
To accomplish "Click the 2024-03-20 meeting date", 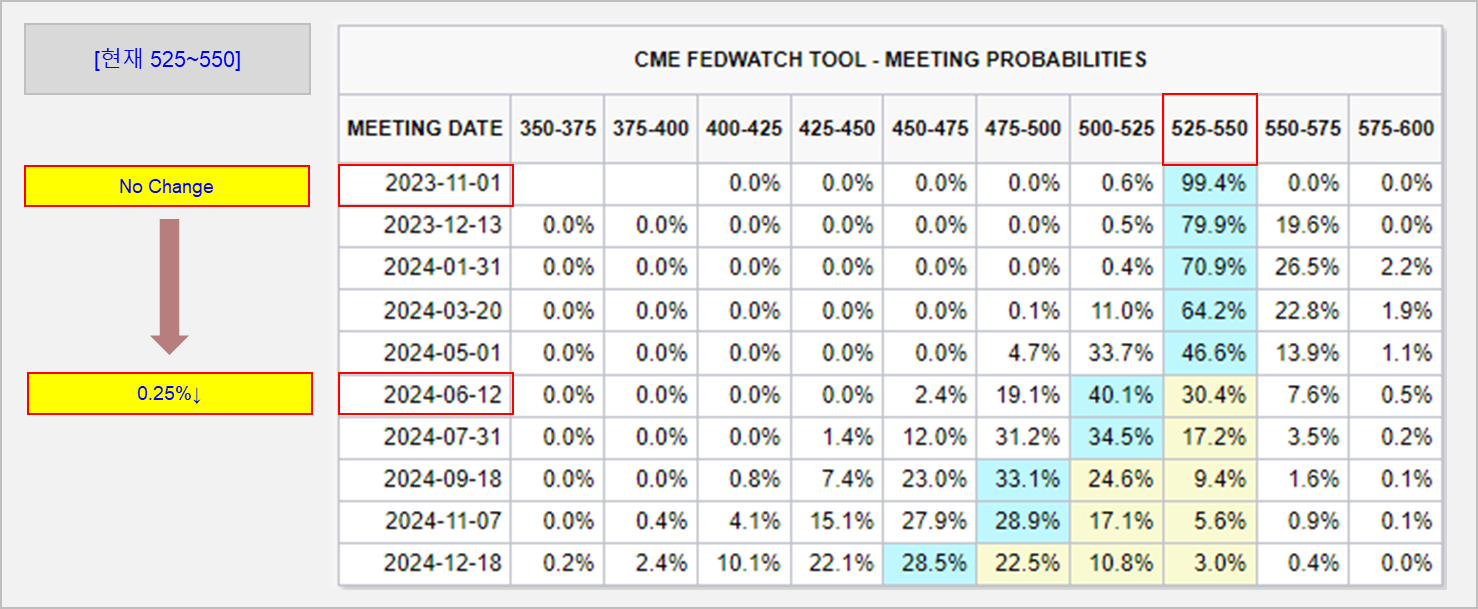I will tap(425, 311).
